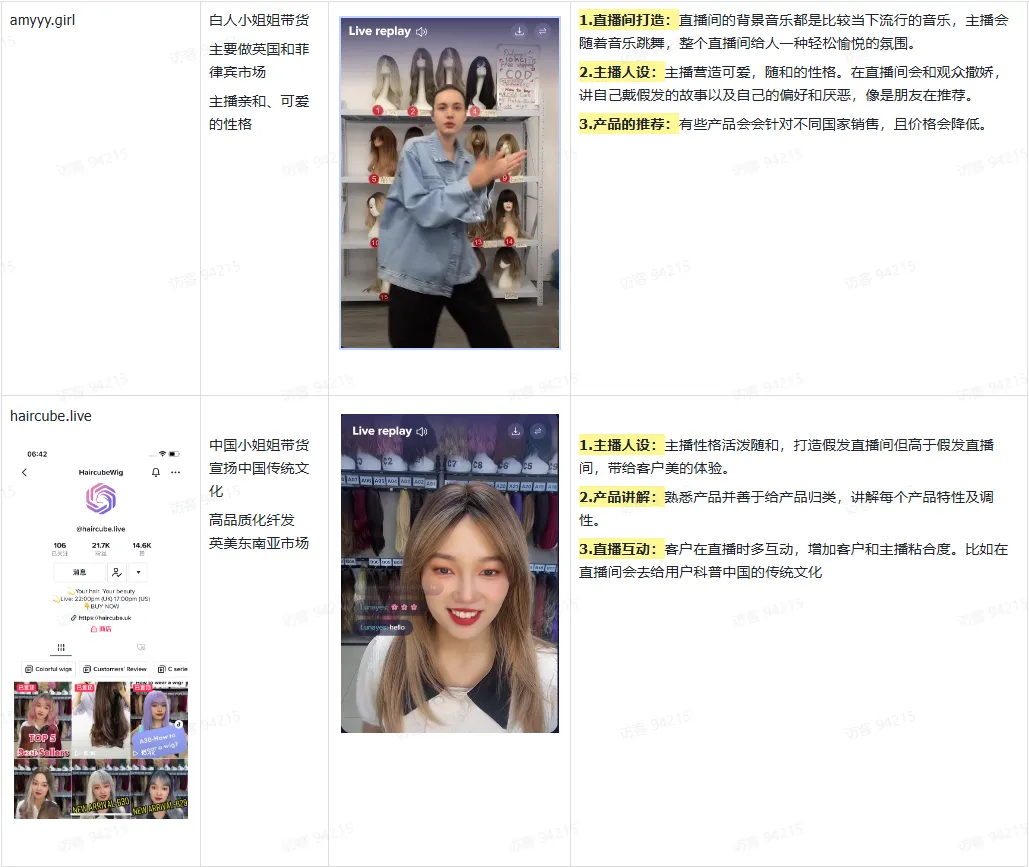Open the https://haircube.uk profile link
1029x867 pixels.
point(101,618)
